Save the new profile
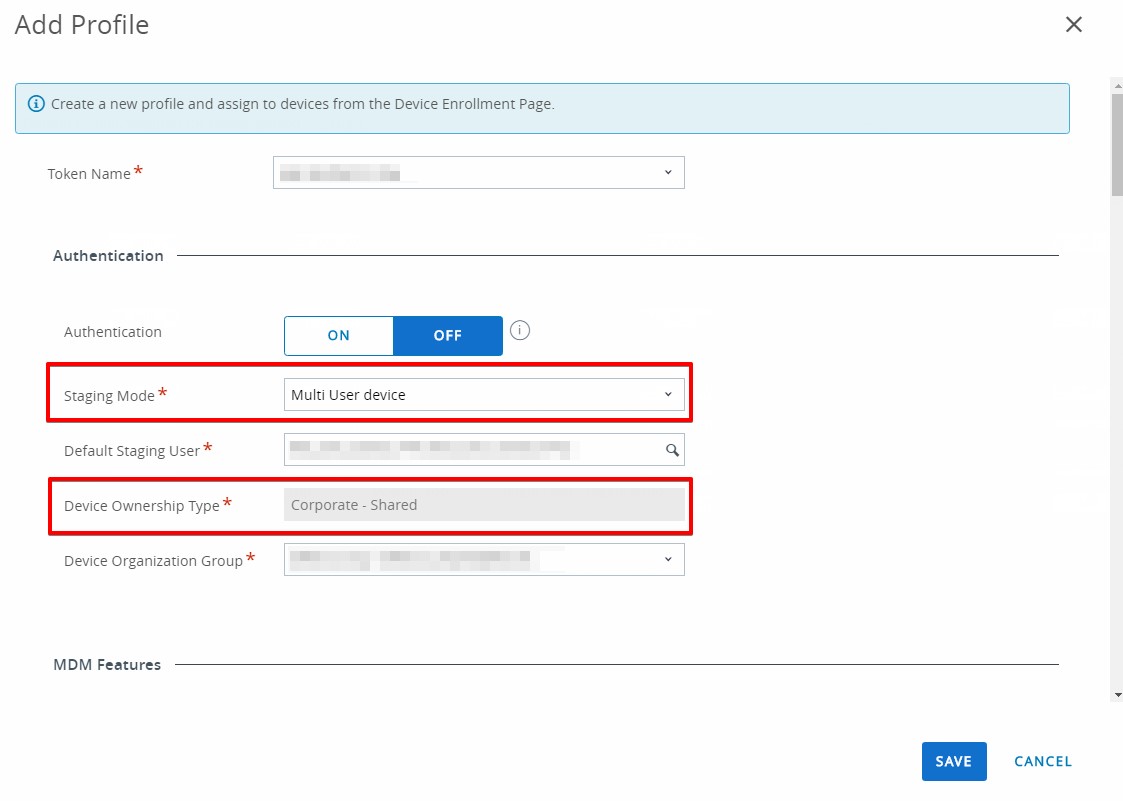This screenshot has height=801, width=1123. 953,761
